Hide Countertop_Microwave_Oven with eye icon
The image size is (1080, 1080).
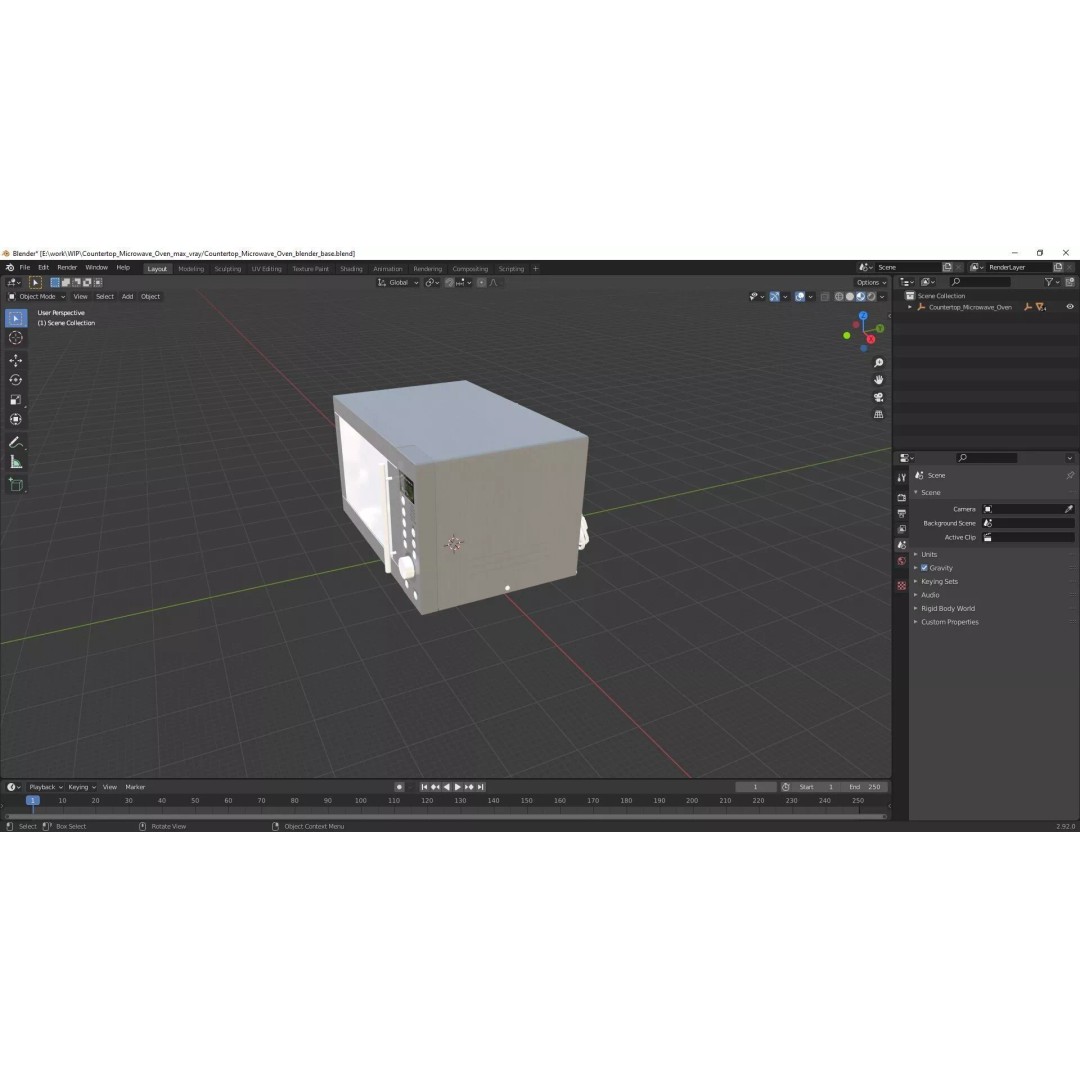click(1070, 307)
